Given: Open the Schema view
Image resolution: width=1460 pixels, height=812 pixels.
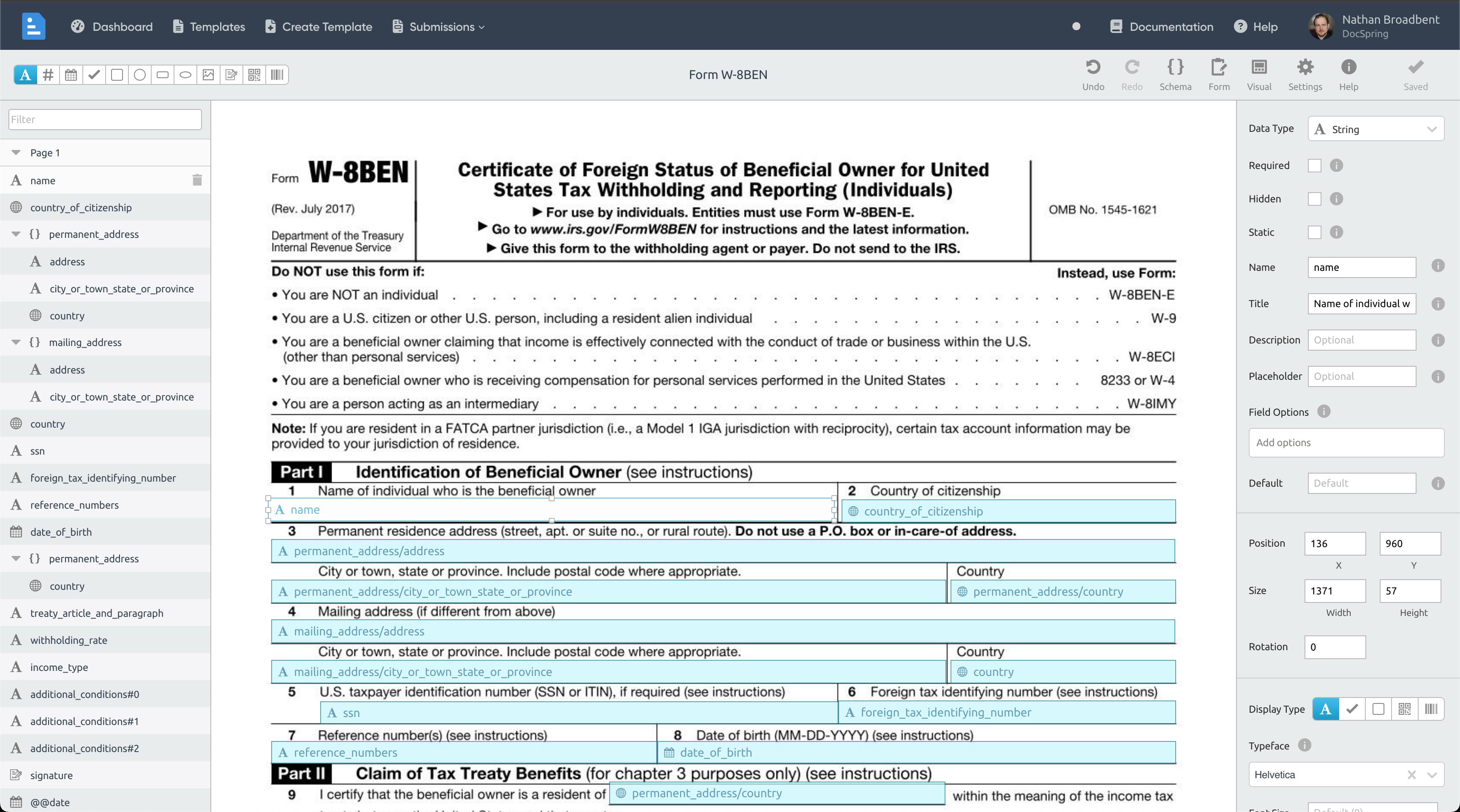Looking at the screenshot, I should (x=1176, y=75).
